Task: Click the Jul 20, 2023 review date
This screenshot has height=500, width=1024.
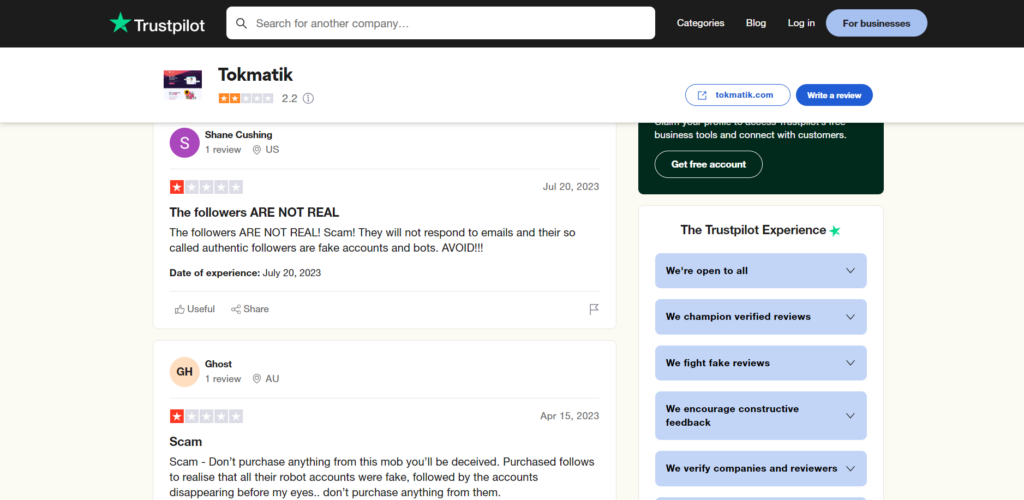Action: 571,187
